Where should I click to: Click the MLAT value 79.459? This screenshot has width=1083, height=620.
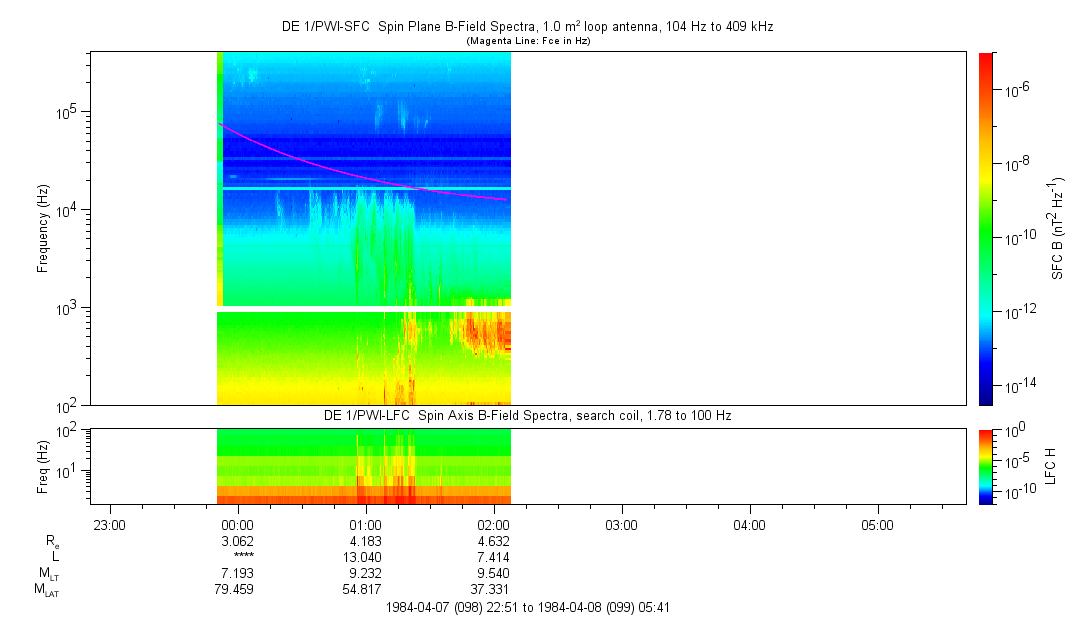[237, 590]
